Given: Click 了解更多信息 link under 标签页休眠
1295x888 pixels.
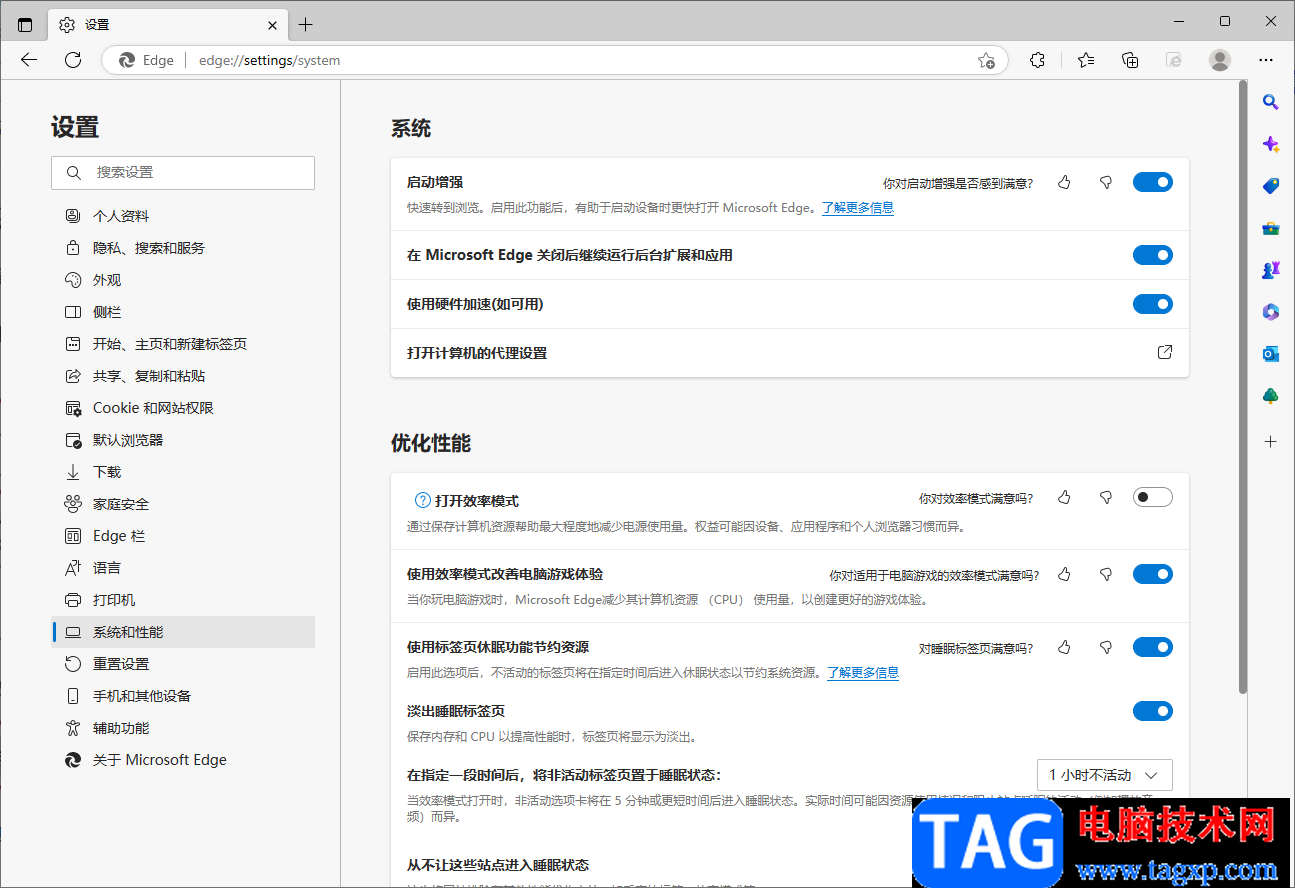Looking at the screenshot, I should coord(863,673).
